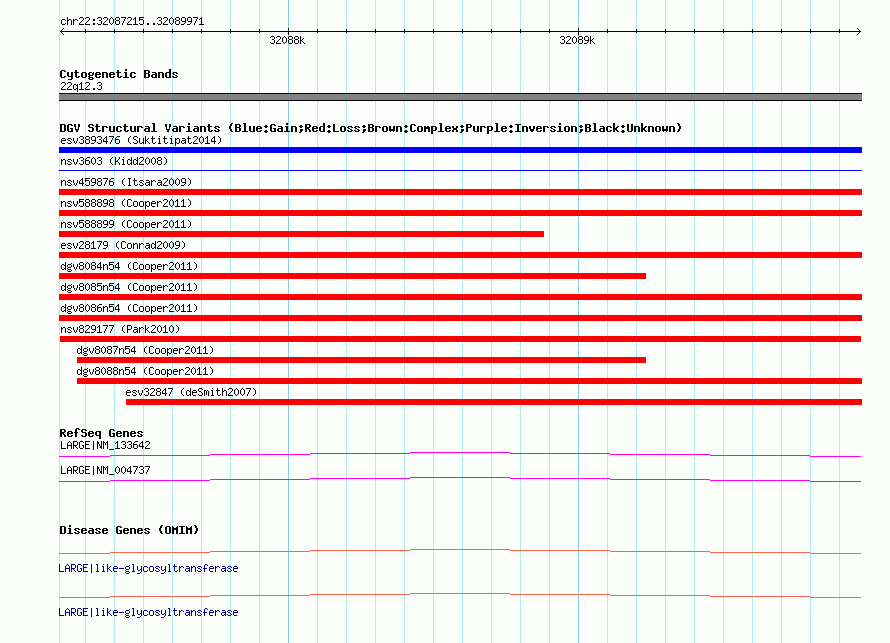
Task: Open the first LARGE|like-glycosyltransferase link
Action: [148, 568]
